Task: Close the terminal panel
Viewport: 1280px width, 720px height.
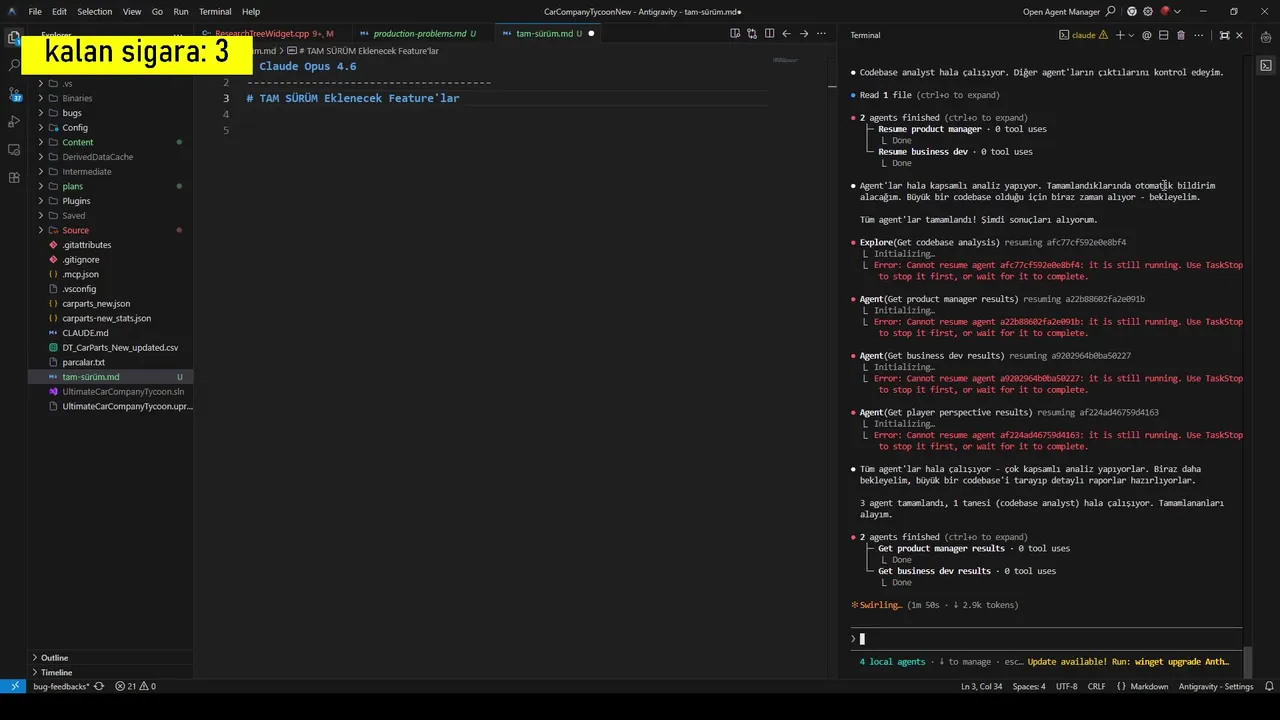Action: (1239, 35)
